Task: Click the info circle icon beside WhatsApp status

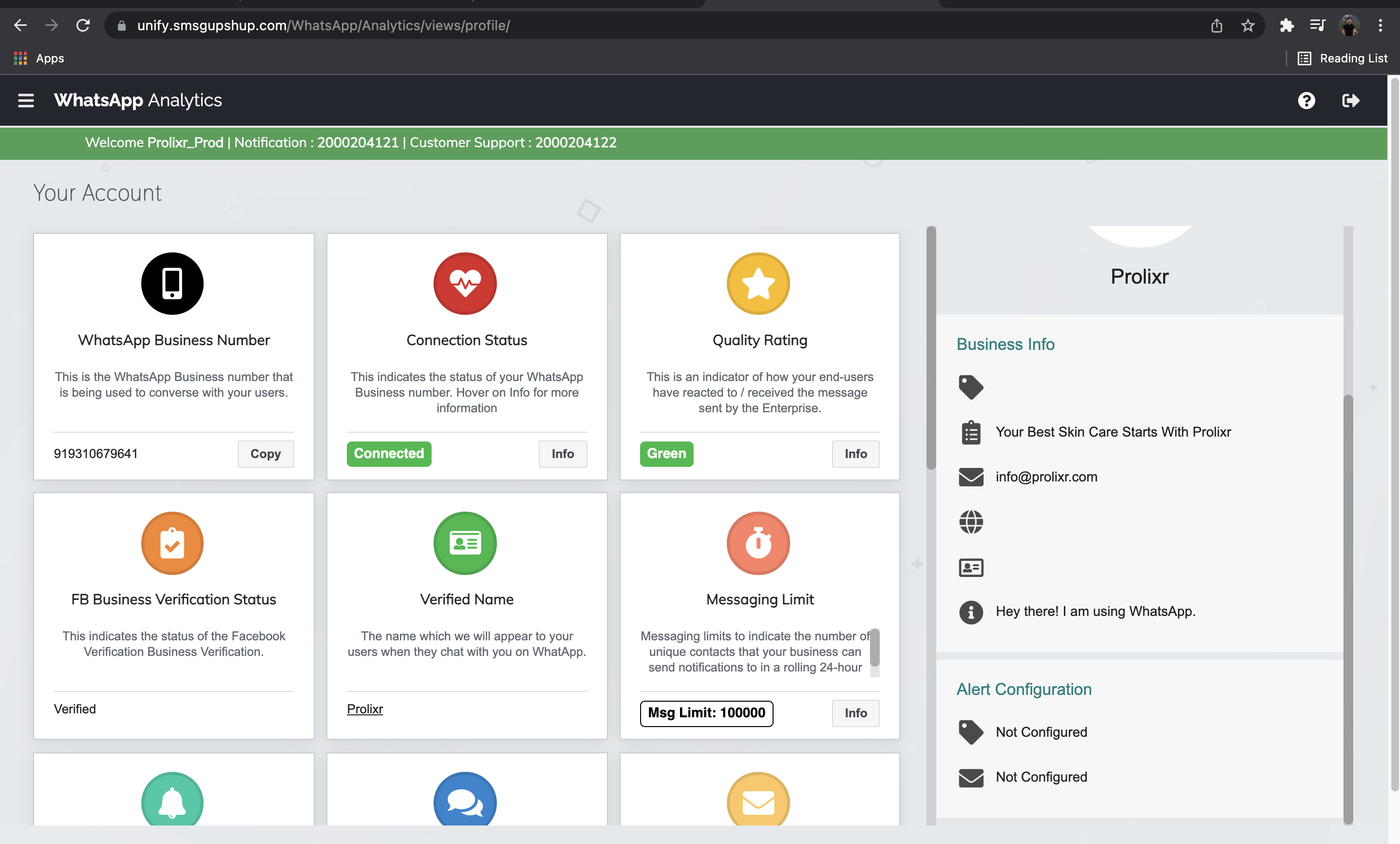Action: point(971,612)
